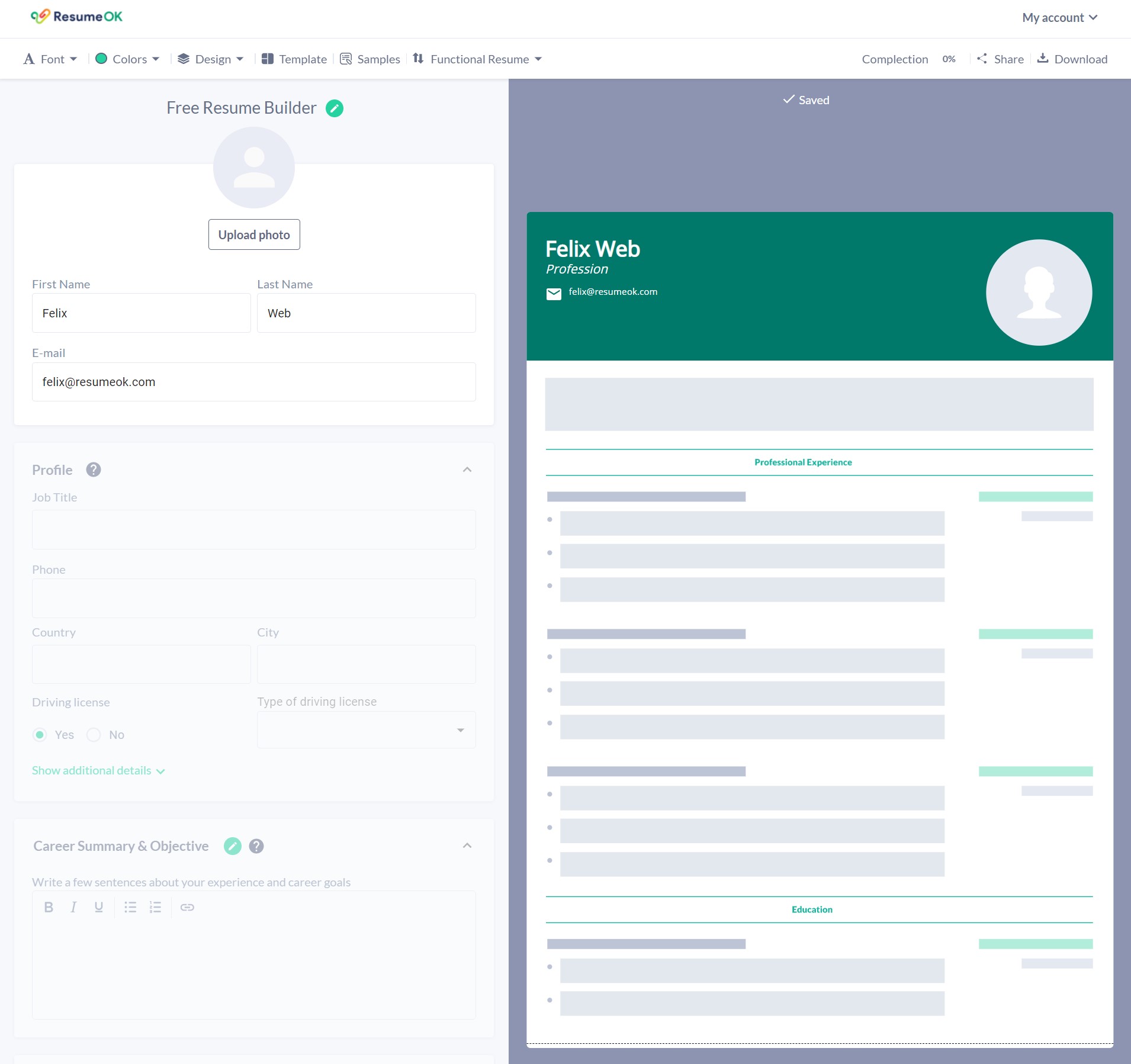Open Profile section help icon
This screenshot has width=1131, height=1064.
pyautogui.click(x=94, y=470)
